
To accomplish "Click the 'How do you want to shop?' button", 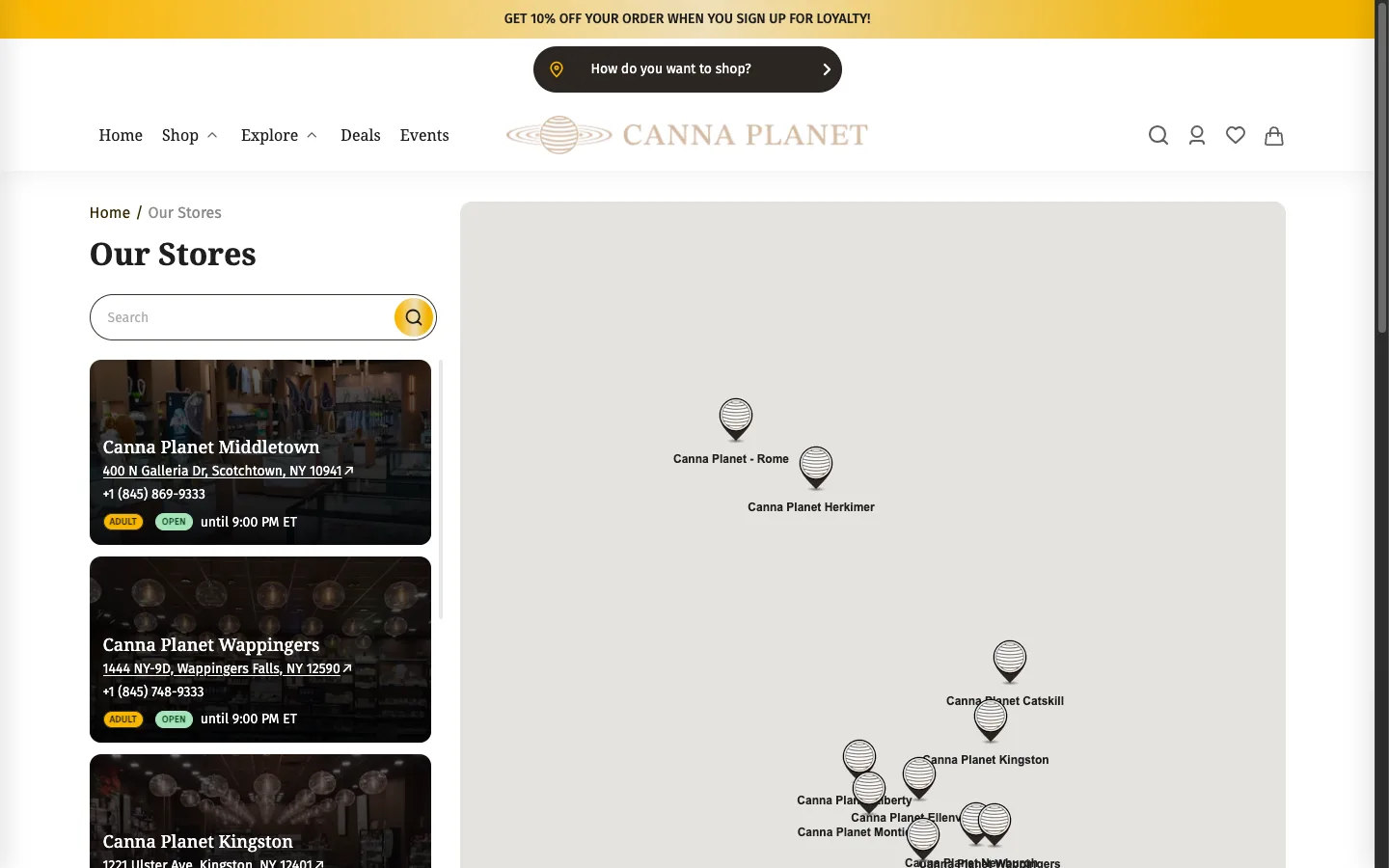I will click(x=688, y=69).
